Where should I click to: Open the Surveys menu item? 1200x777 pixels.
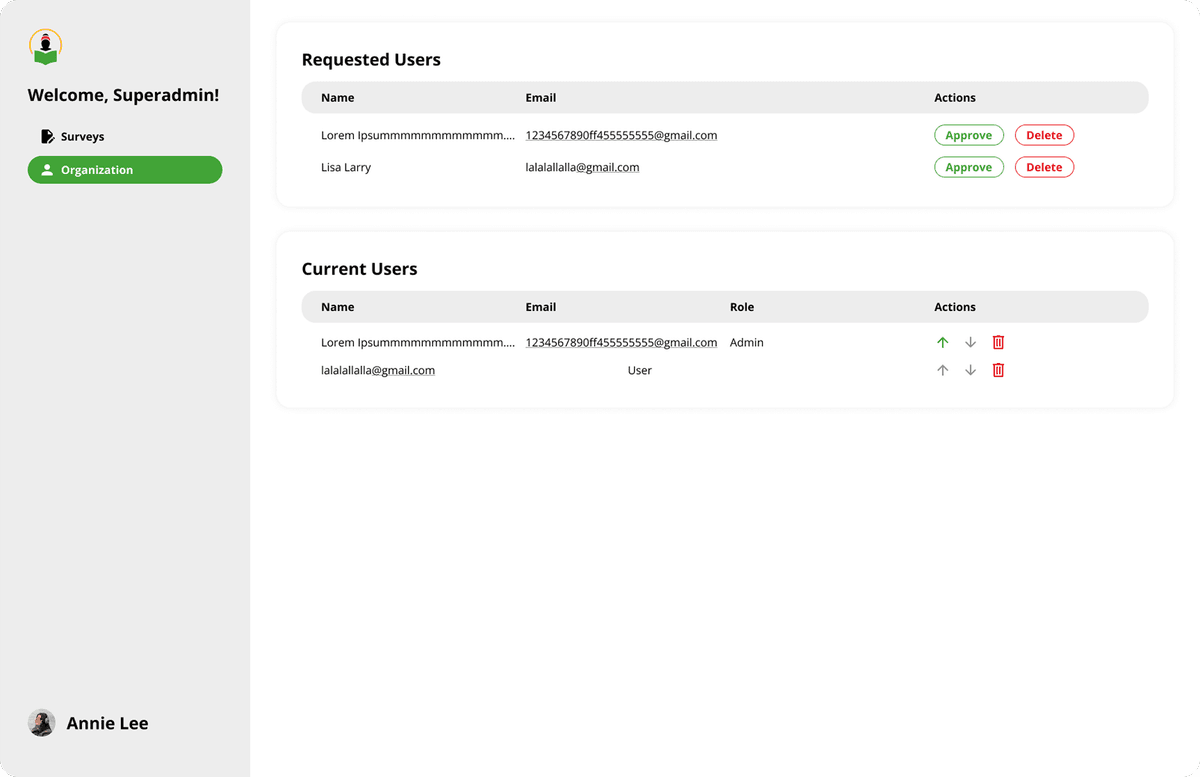[x=82, y=136]
